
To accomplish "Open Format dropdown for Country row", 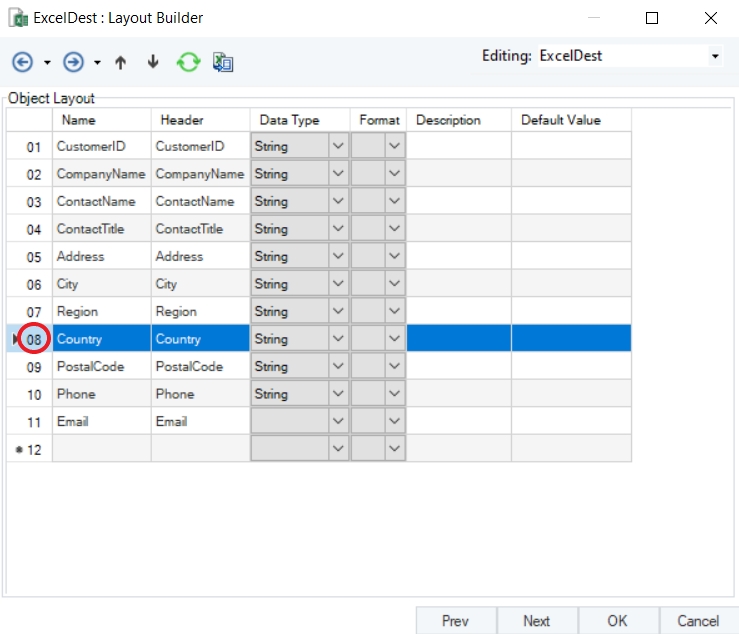I will (395, 339).
